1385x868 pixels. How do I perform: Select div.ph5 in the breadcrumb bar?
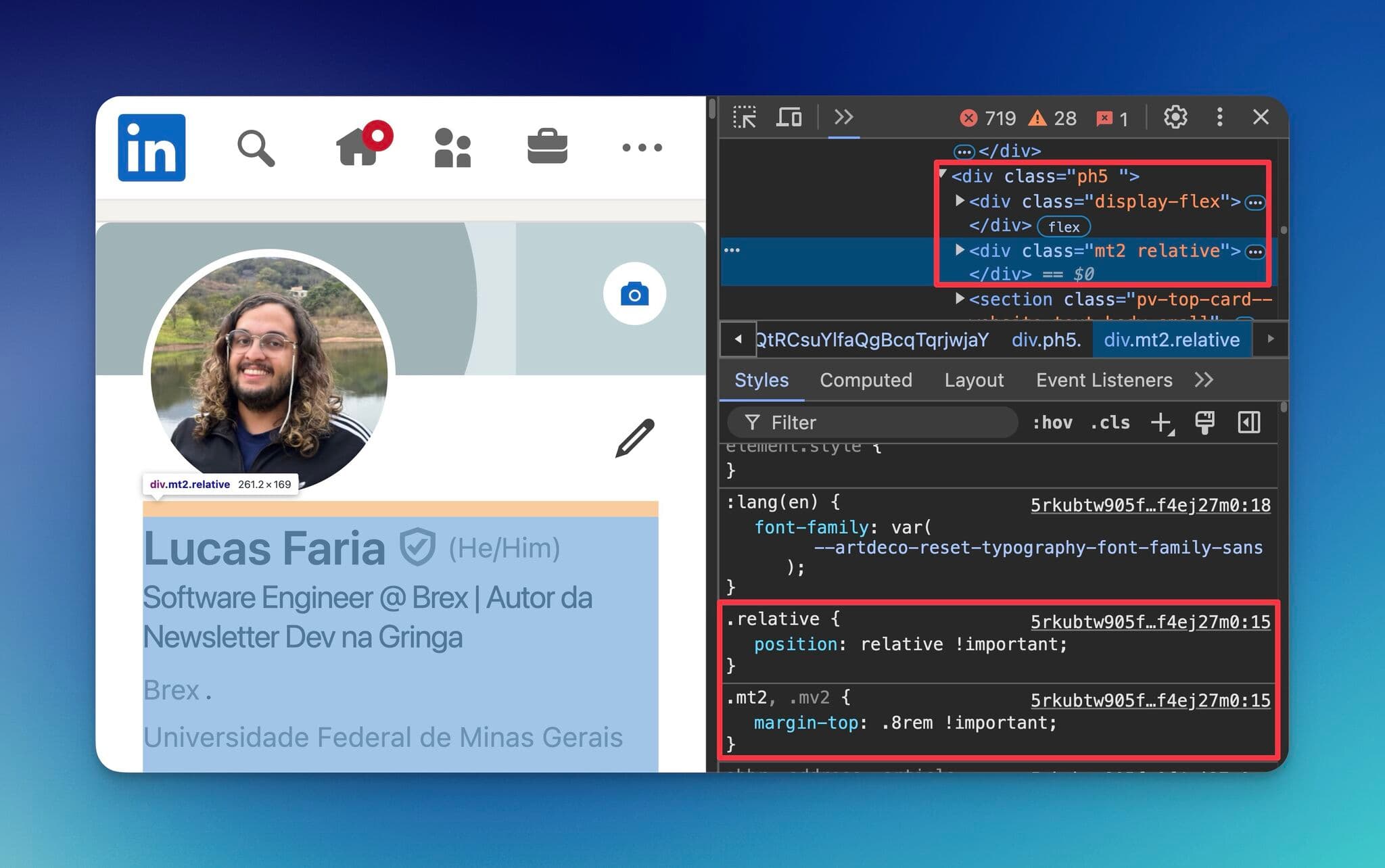(1047, 340)
